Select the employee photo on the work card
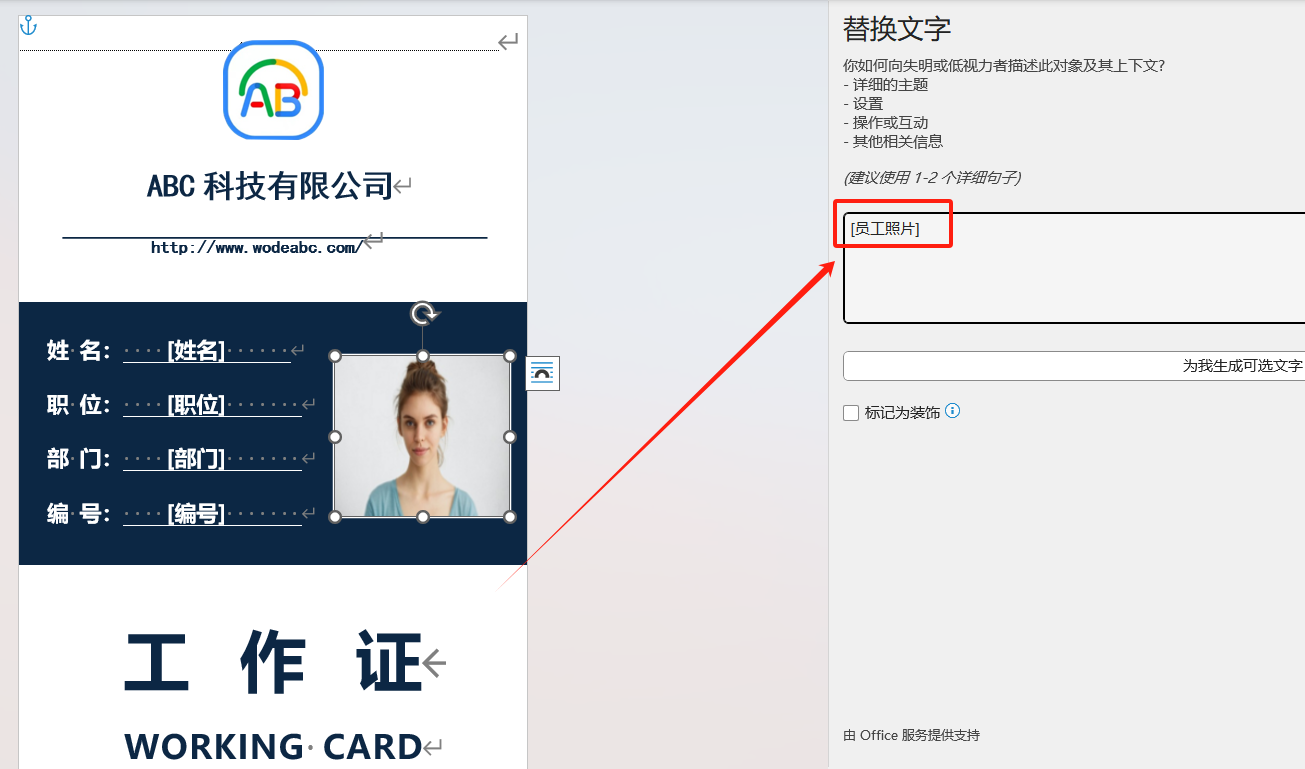 tap(423, 435)
